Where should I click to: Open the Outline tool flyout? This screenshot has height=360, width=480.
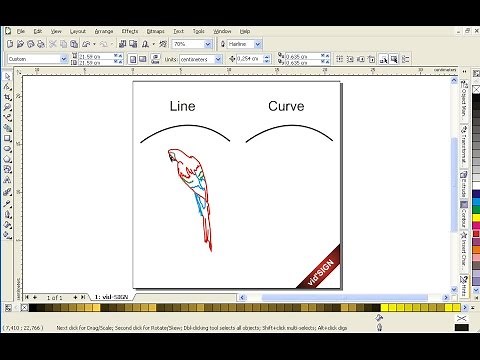click(7, 214)
